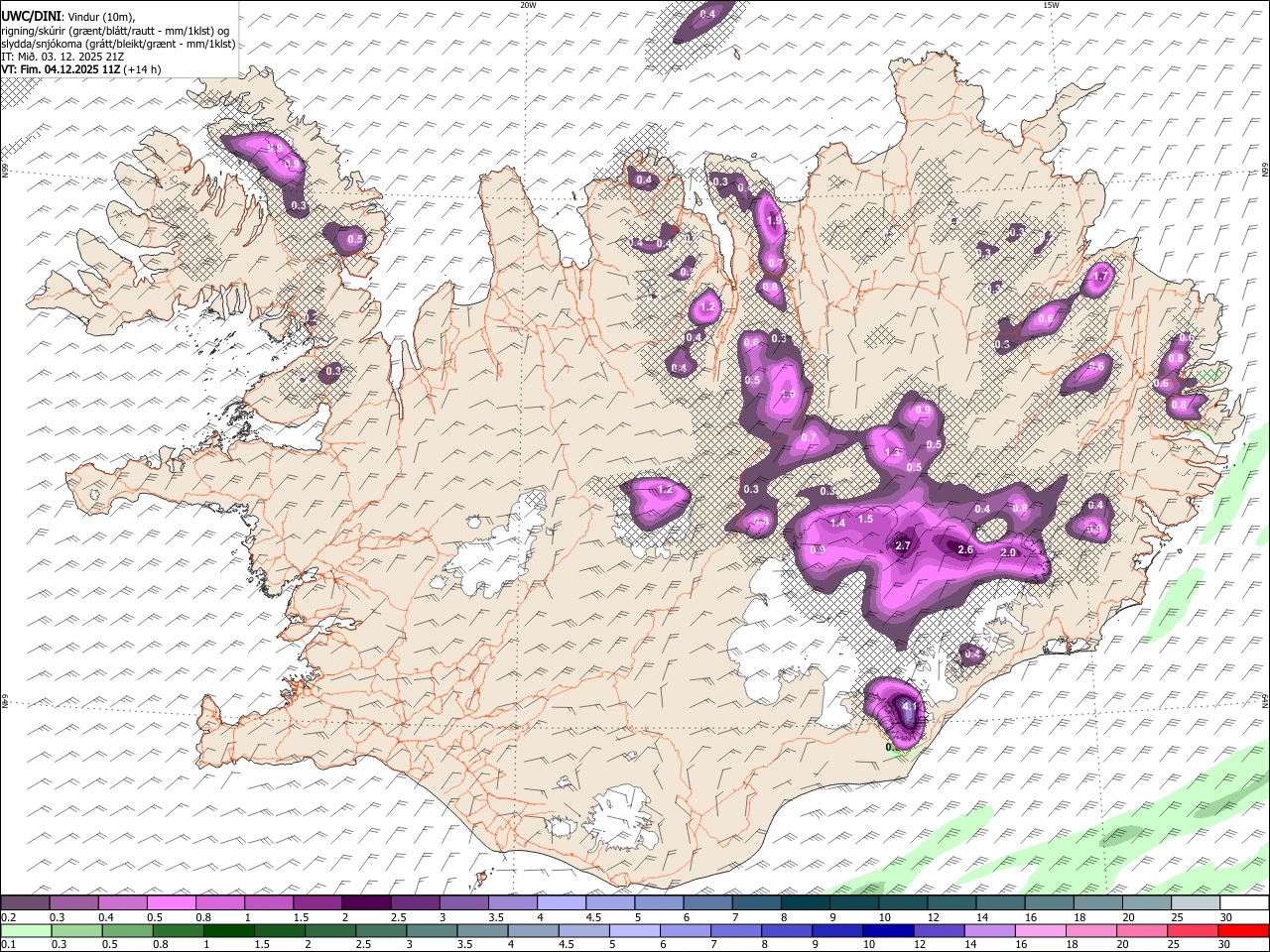This screenshot has height=952, width=1270.
Task: Pick the darkest purple 2–2.5 swatch, upper legend
Action: (366, 902)
